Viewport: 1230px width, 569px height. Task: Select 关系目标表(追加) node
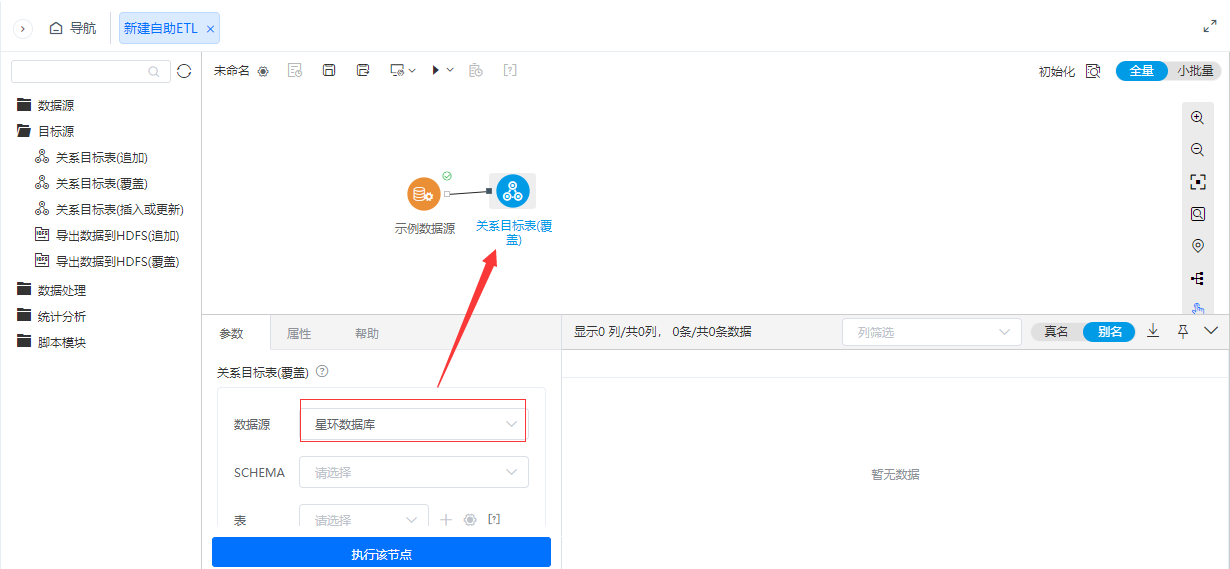coord(92,157)
